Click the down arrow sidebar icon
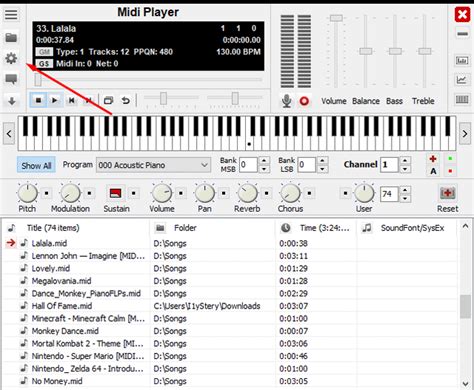 tap(12, 101)
